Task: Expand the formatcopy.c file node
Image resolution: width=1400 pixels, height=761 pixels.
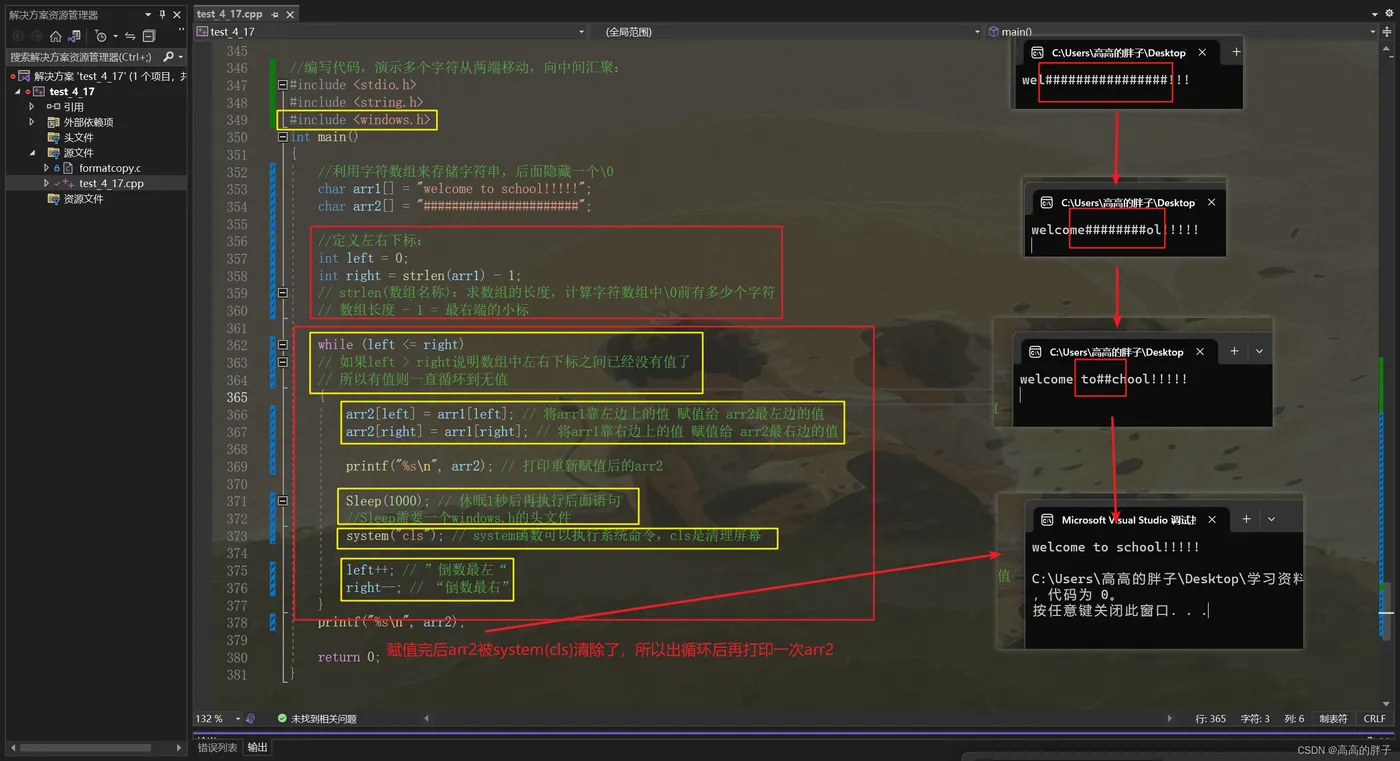Action: pos(46,168)
